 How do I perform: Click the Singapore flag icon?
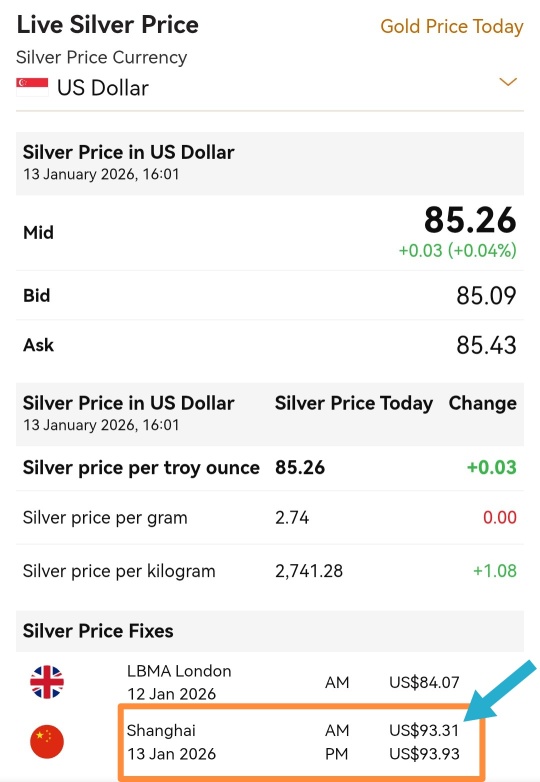click(32, 87)
